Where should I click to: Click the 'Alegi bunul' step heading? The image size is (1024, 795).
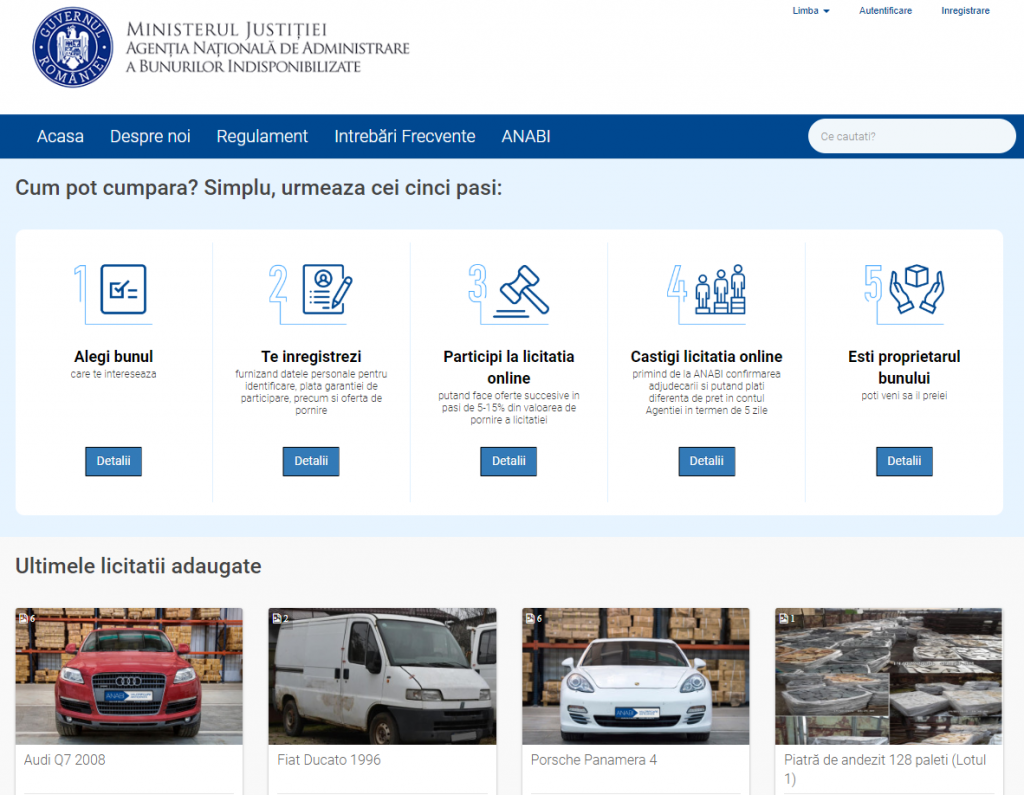click(114, 357)
